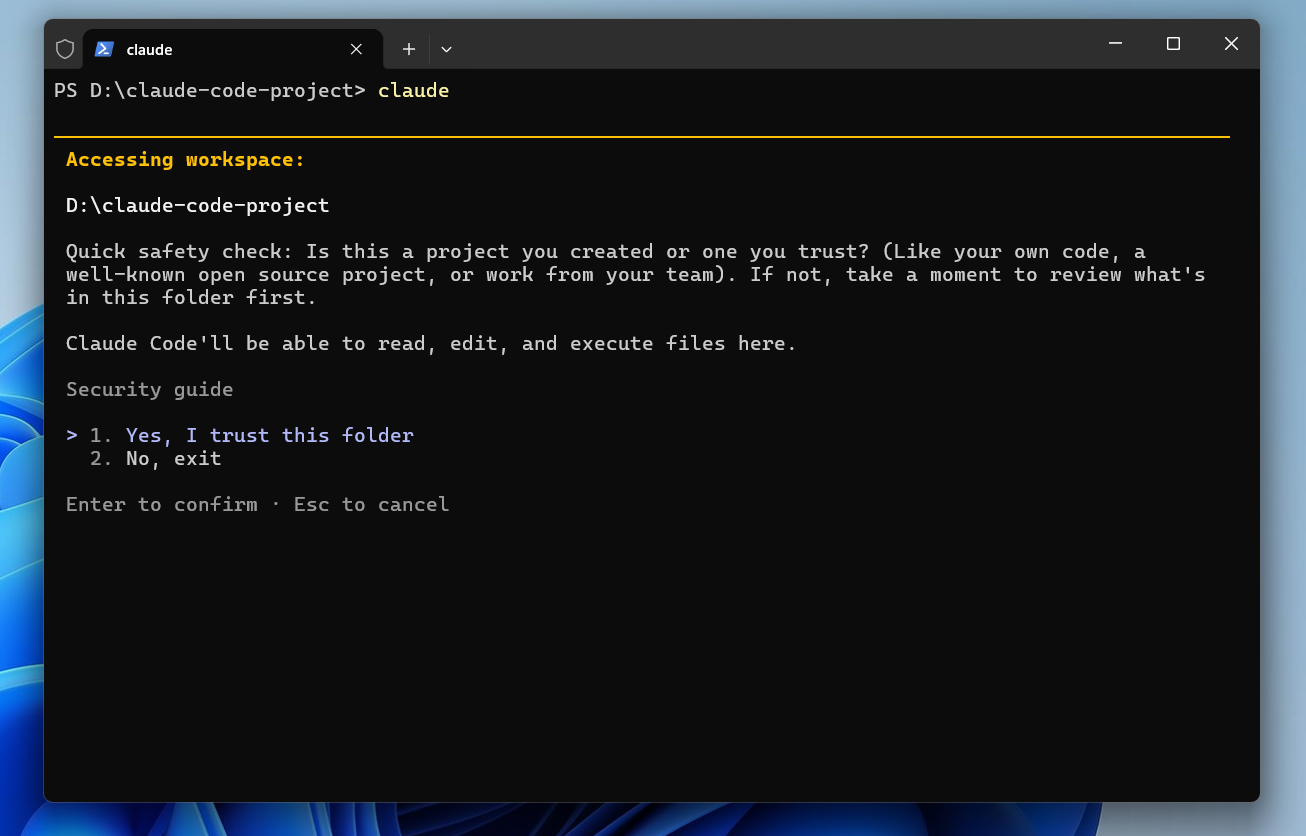
Task: Click the "Accessing workspace:" heading
Action: (185, 159)
